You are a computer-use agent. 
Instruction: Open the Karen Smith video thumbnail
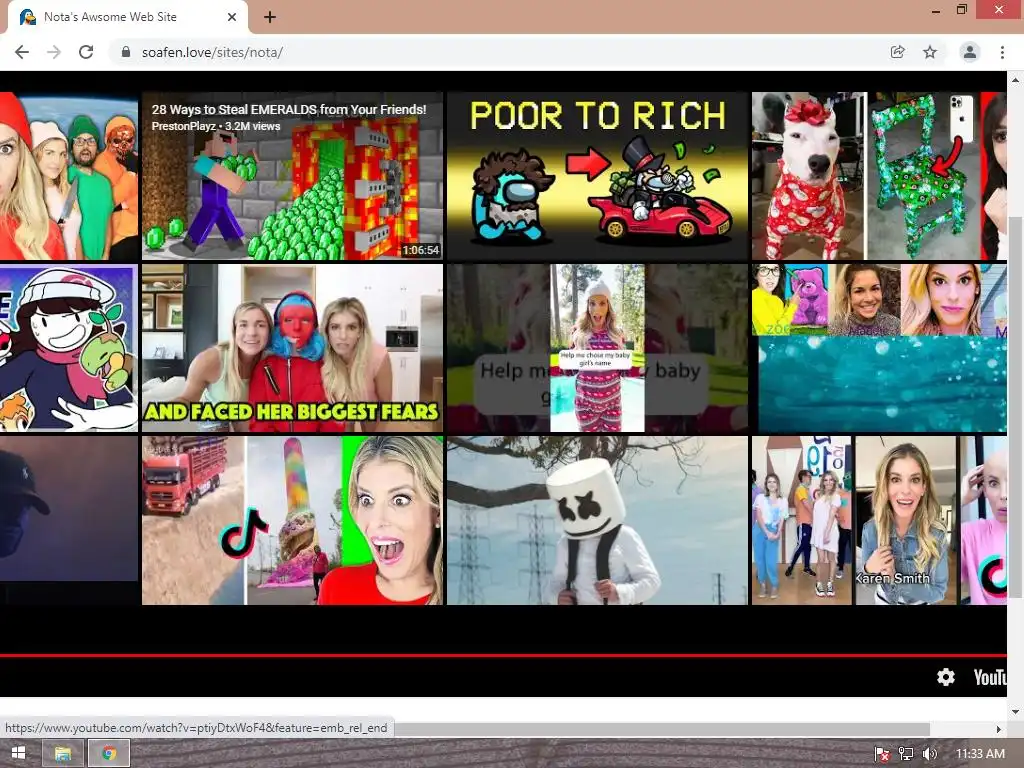coord(879,520)
